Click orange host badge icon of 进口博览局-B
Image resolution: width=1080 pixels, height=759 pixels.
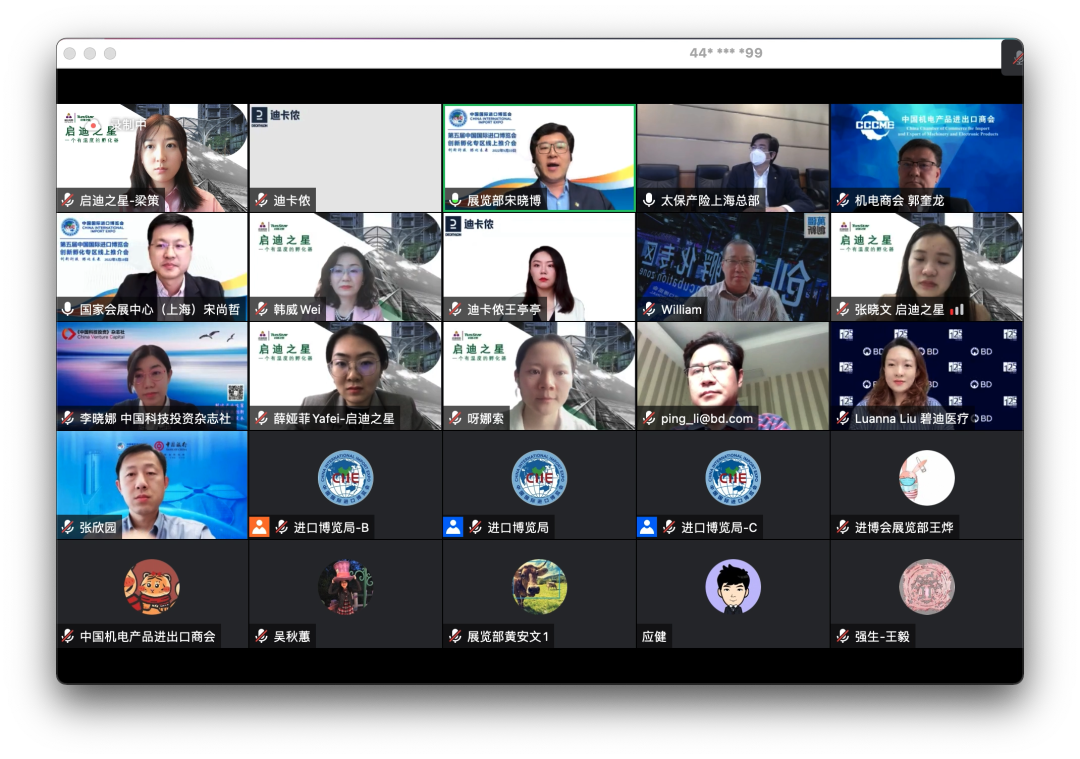[x=259, y=527]
